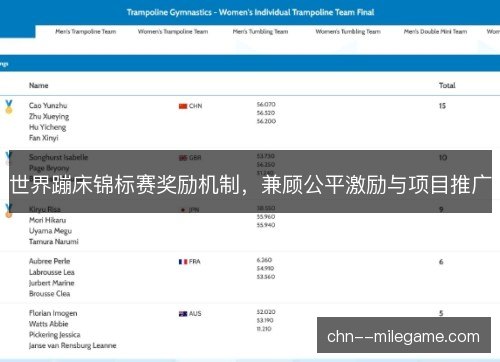Select athlete name Mori Hikaru
Image resolution: width=500 pixels, height=362 pixels.
point(47,220)
